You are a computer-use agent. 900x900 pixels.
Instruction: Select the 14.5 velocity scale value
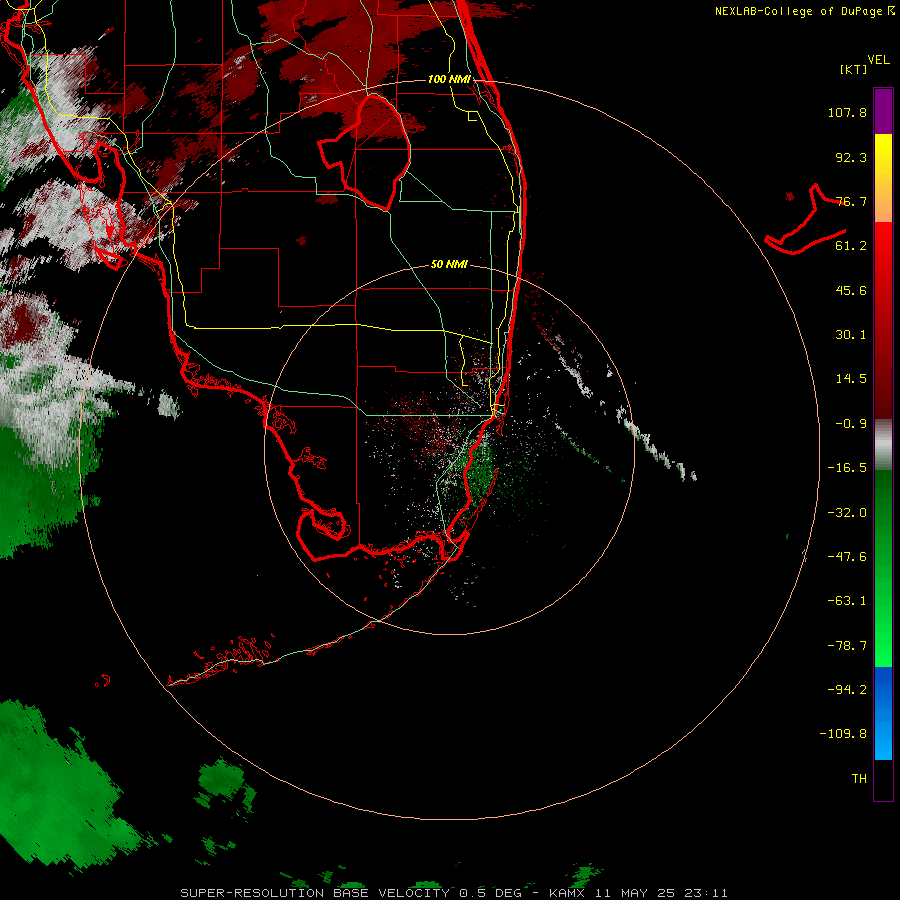[x=851, y=379]
